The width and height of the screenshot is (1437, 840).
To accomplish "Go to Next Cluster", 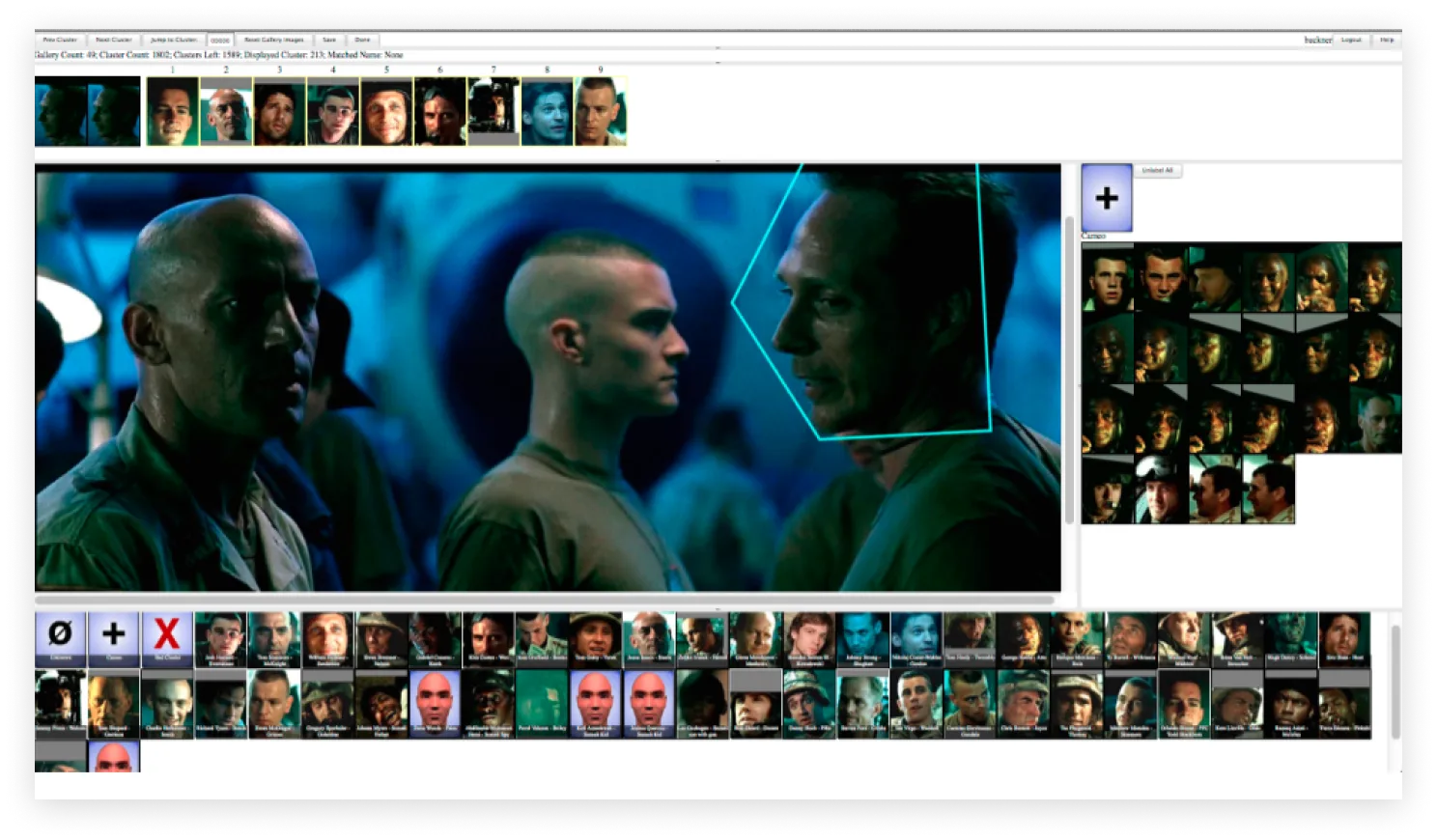I will (x=114, y=41).
